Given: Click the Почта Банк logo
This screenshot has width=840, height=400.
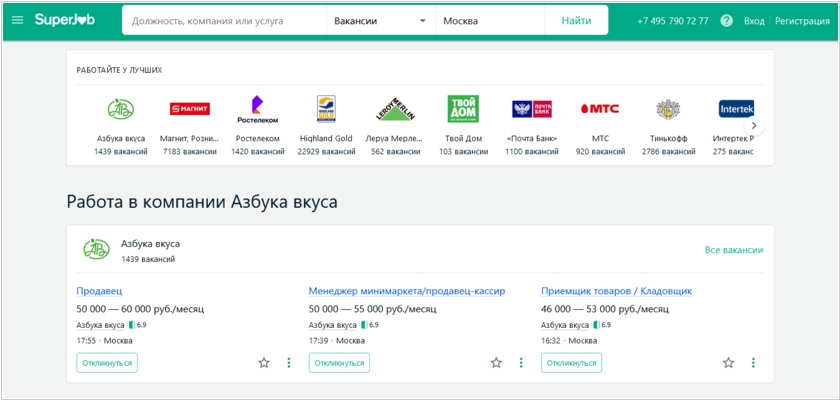Looking at the screenshot, I should point(532,109).
